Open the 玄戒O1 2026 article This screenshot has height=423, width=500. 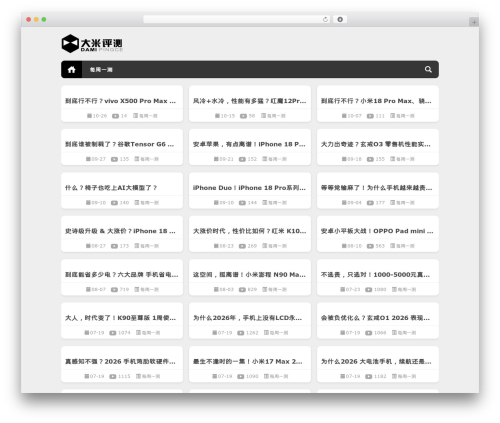(375, 318)
